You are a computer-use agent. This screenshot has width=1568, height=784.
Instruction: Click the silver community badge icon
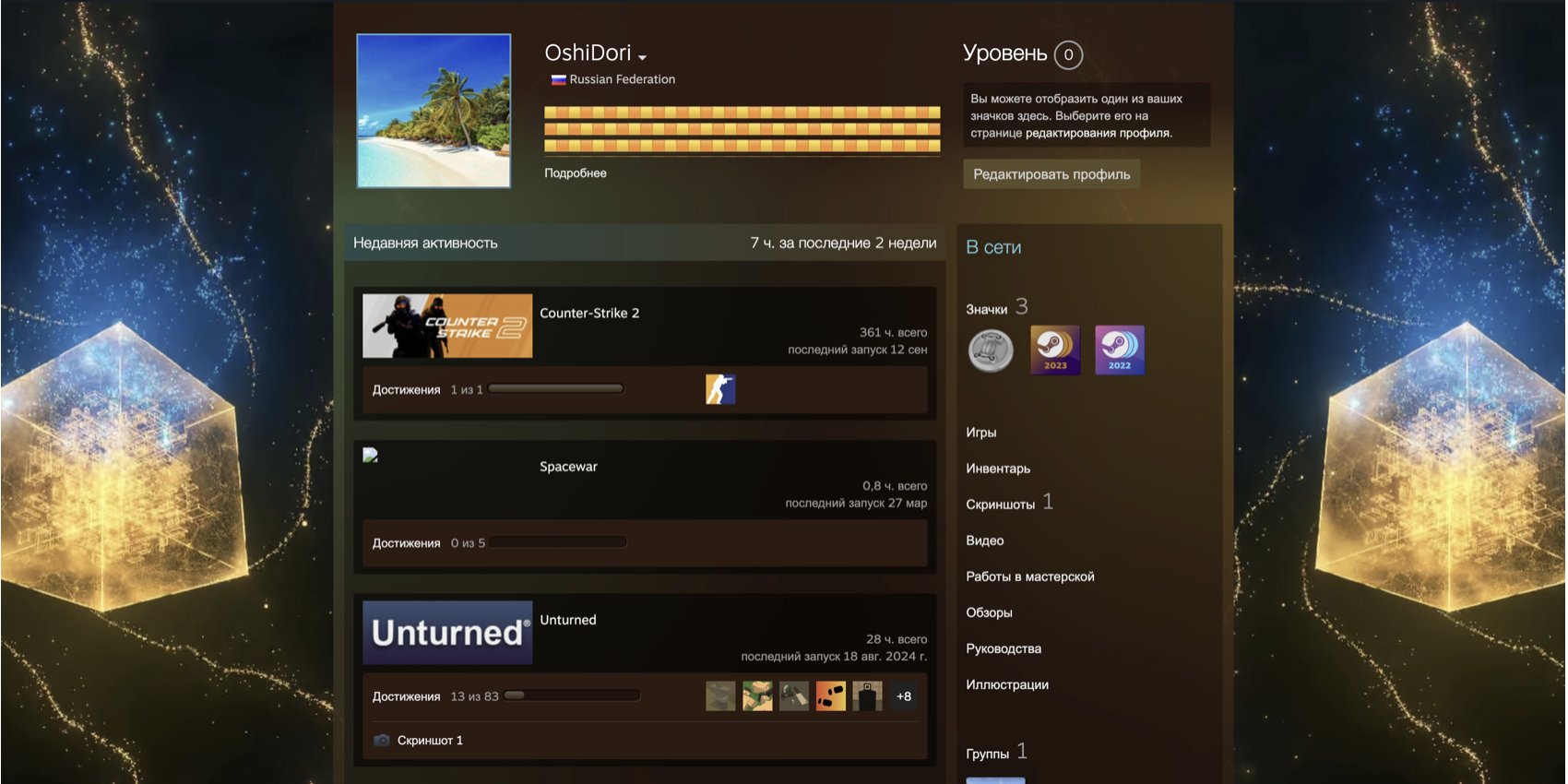(x=991, y=350)
